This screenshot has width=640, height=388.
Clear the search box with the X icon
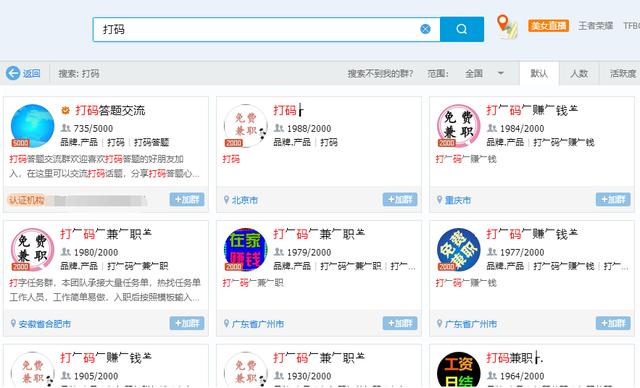[x=425, y=29]
